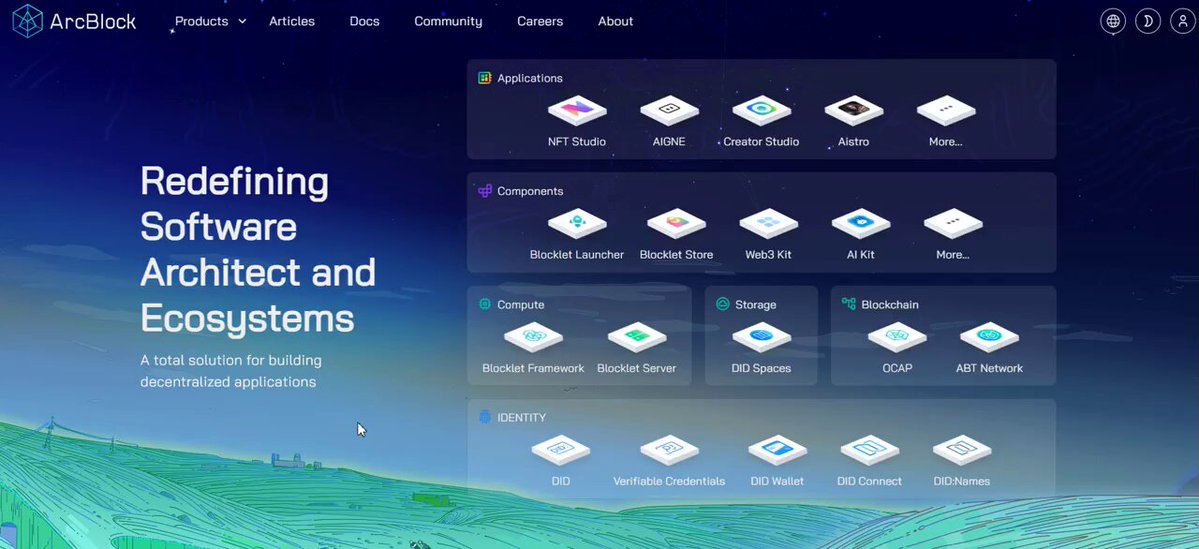
Task: Click the Applications section header icon
Action: (484, 78)
